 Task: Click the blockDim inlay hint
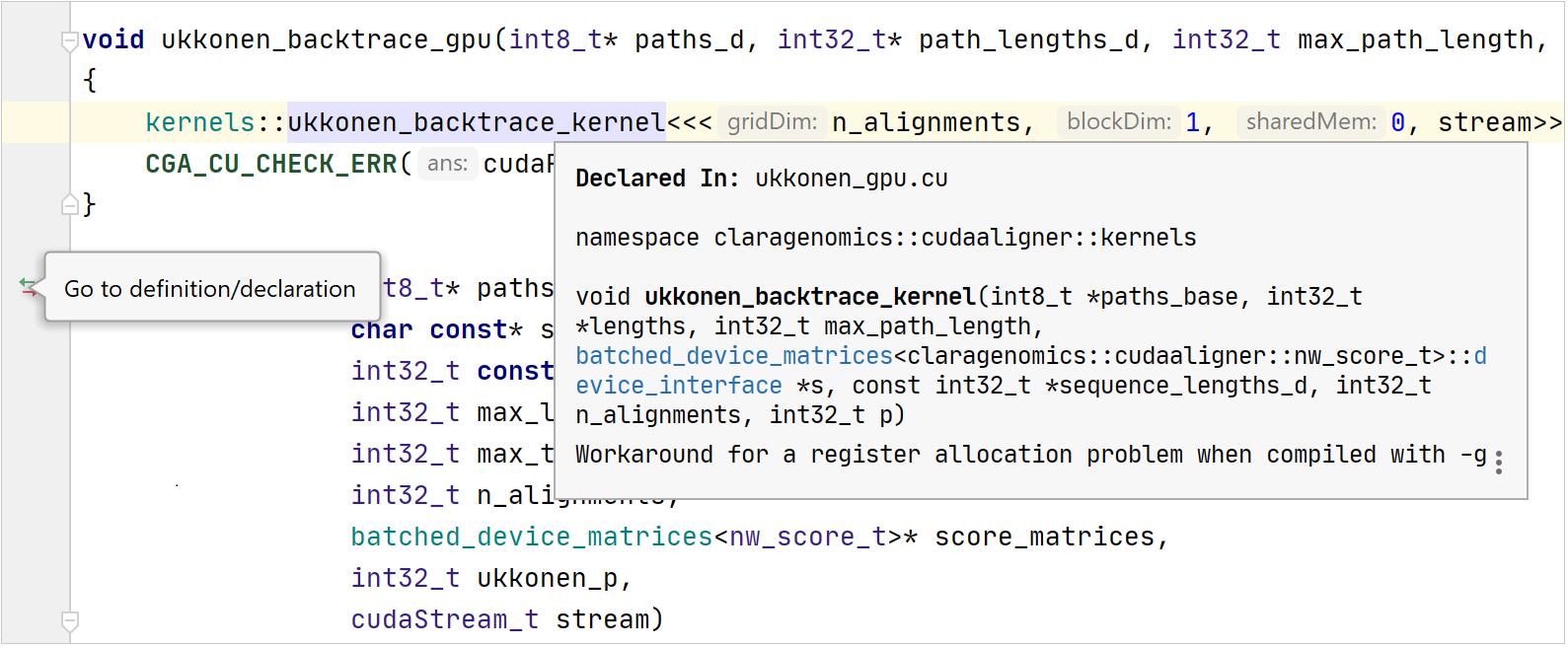coord(1118,122)
